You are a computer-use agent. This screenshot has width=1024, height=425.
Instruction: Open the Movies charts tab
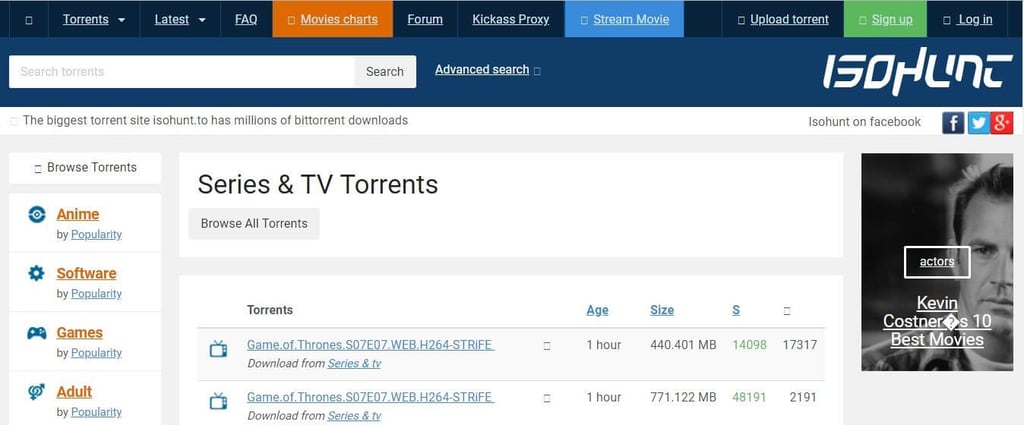(332, 19)
